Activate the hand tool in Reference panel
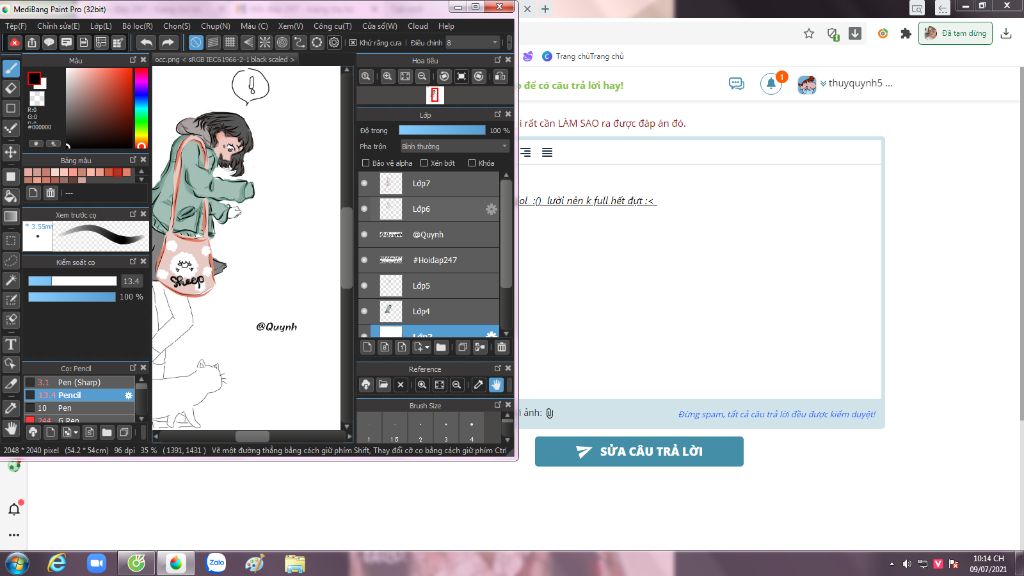The height and width of the screenshot is (576, 1024). click(x=496, y=385)
